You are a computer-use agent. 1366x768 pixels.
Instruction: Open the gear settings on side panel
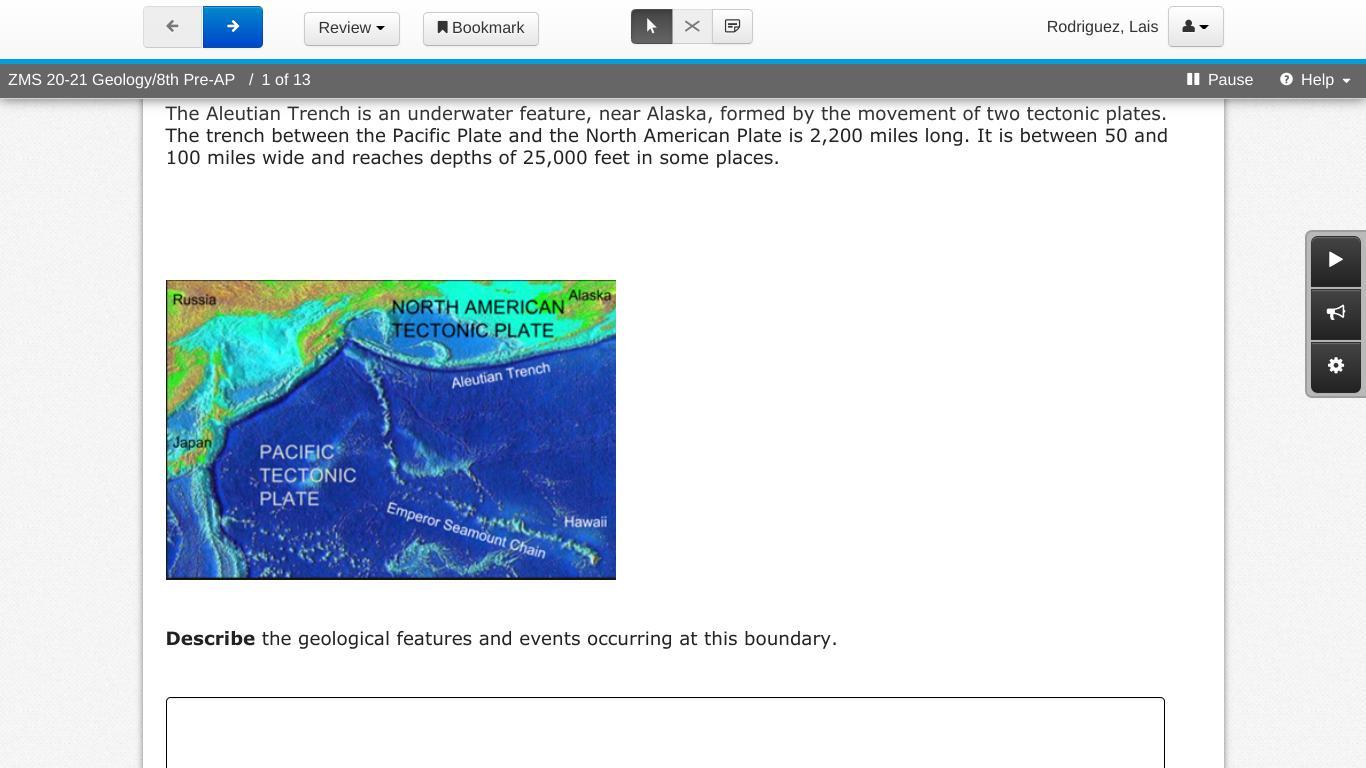(1336, 366)
